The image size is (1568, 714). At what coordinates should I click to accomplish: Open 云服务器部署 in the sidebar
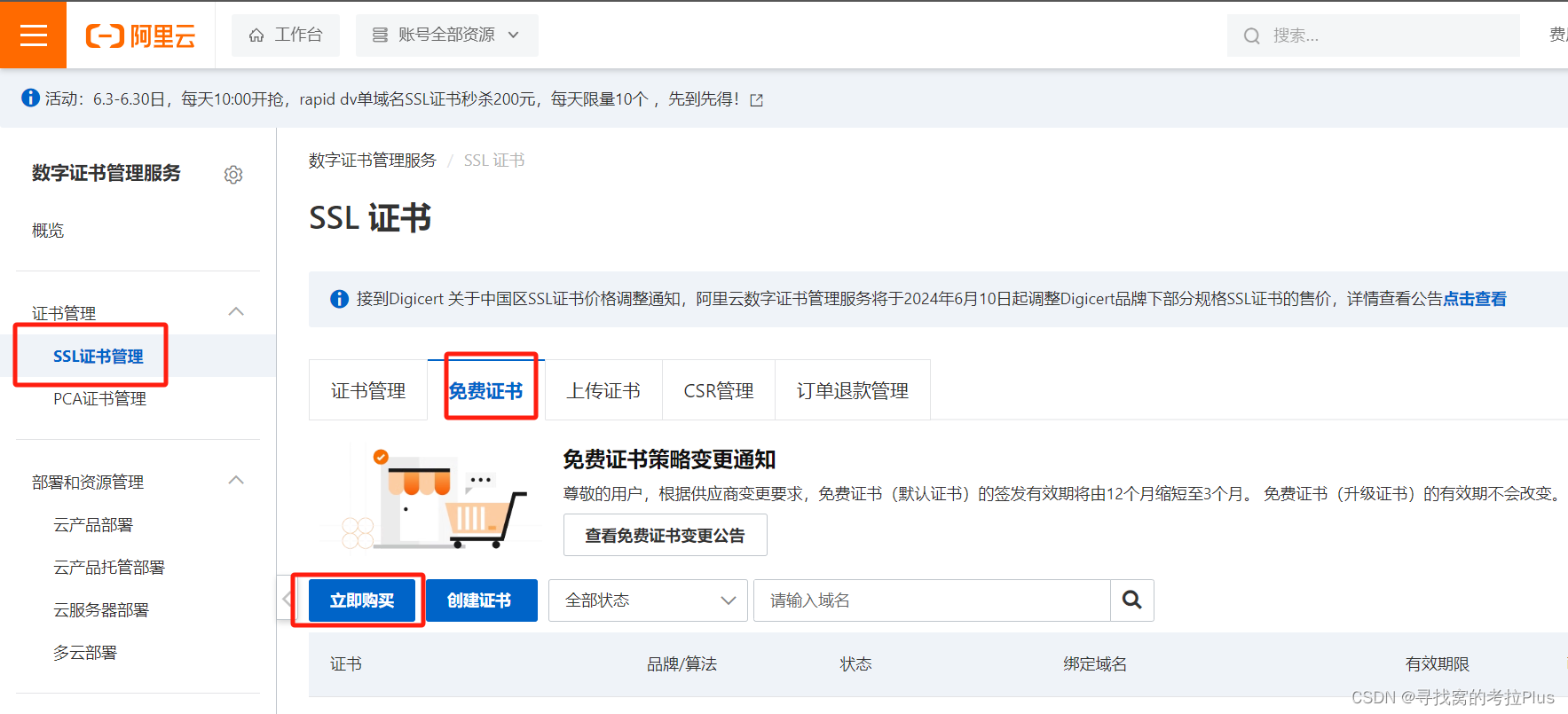click(101, 609)
